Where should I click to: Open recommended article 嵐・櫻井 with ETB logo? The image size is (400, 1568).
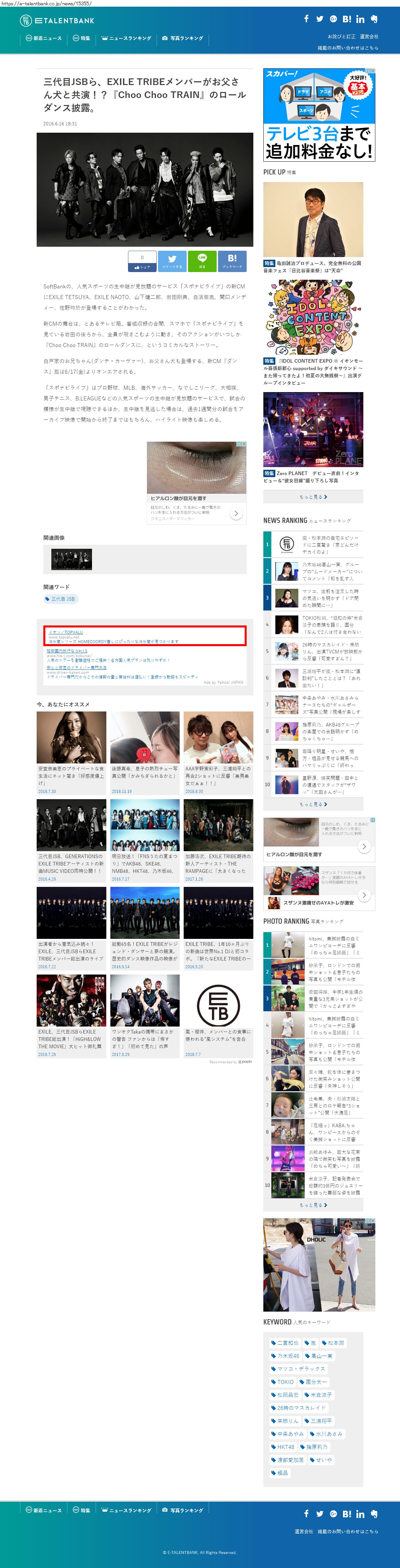click(219, 1015)
